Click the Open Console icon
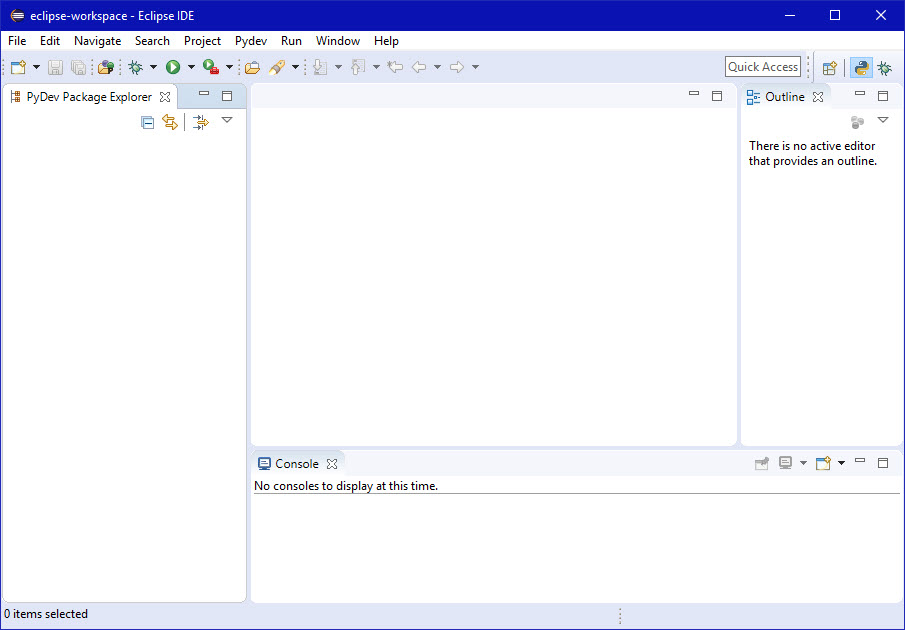Screen dimensions: 905x630 coord(822,463)
